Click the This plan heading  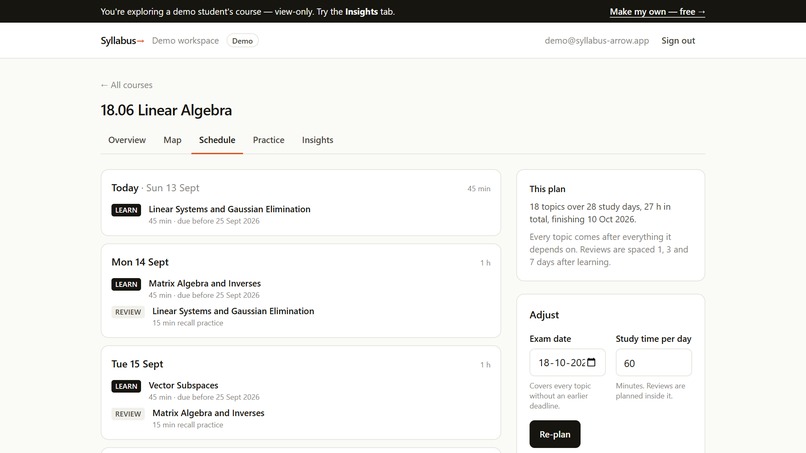547,189
